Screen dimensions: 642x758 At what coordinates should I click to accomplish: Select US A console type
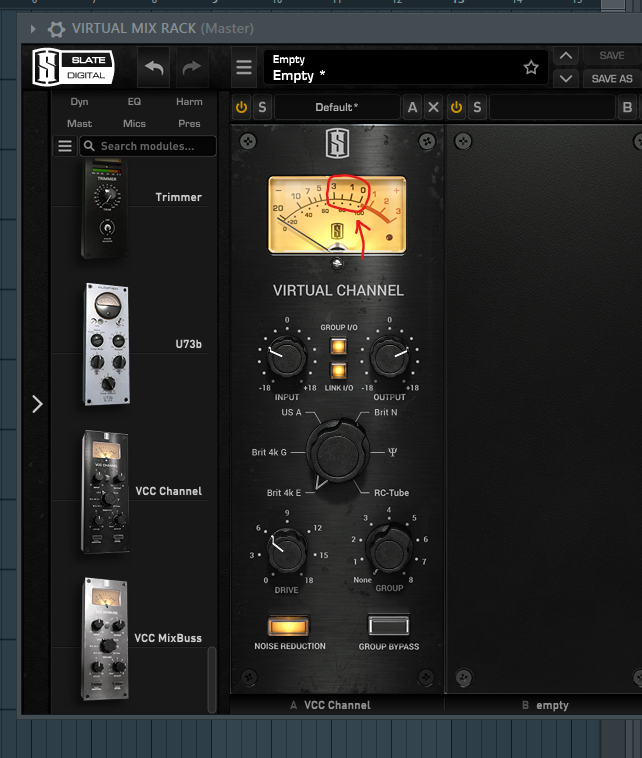(x=291, y=412)
